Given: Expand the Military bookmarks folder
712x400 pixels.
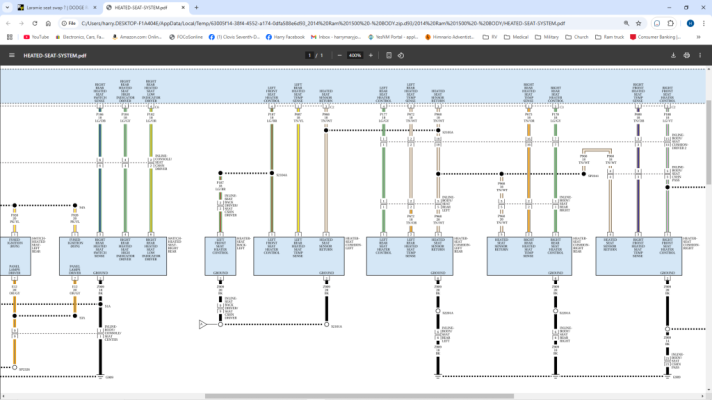Looking at the screenshot, I should pos(547,37).
